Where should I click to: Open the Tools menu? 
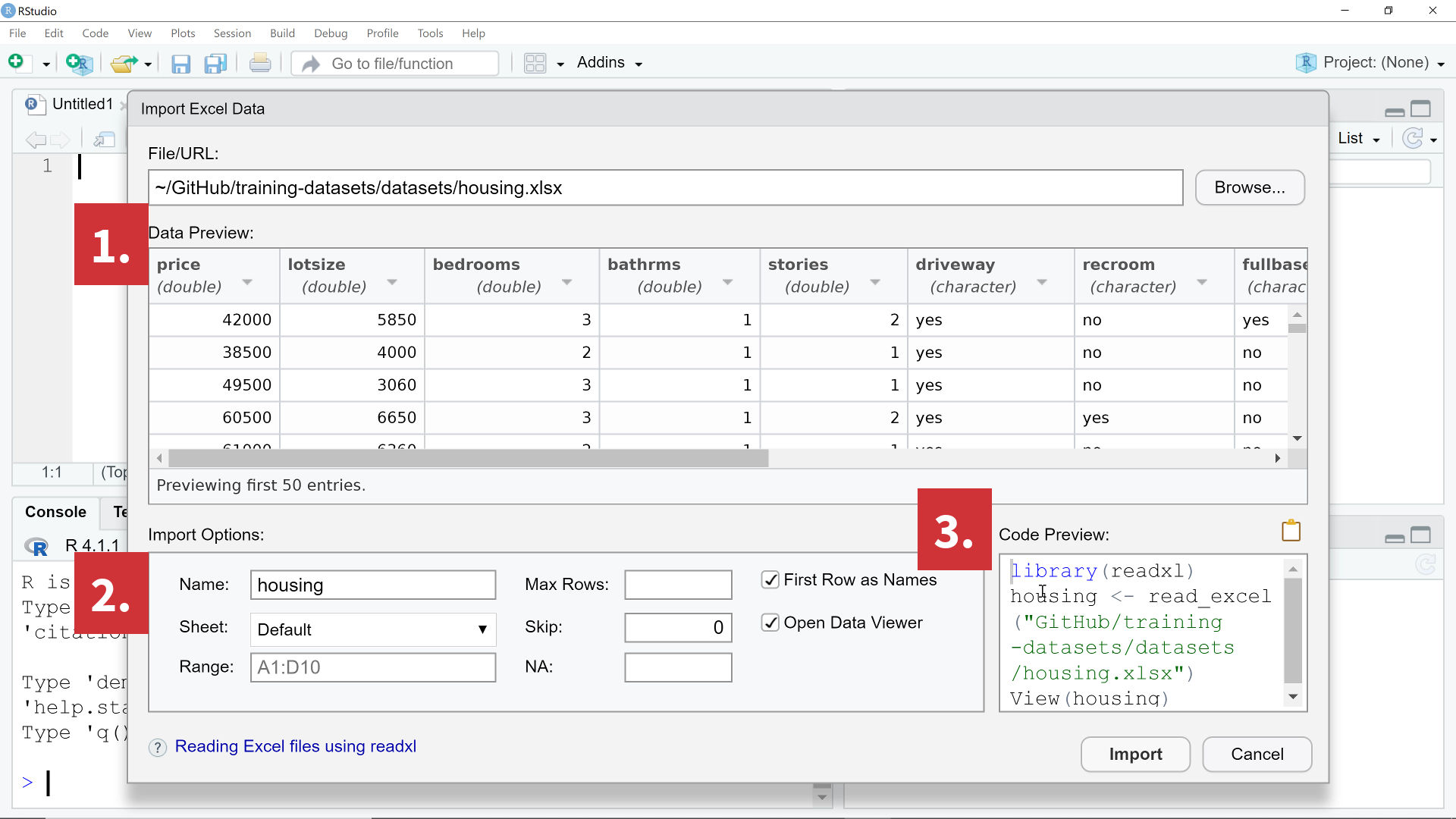click(430, 33)
